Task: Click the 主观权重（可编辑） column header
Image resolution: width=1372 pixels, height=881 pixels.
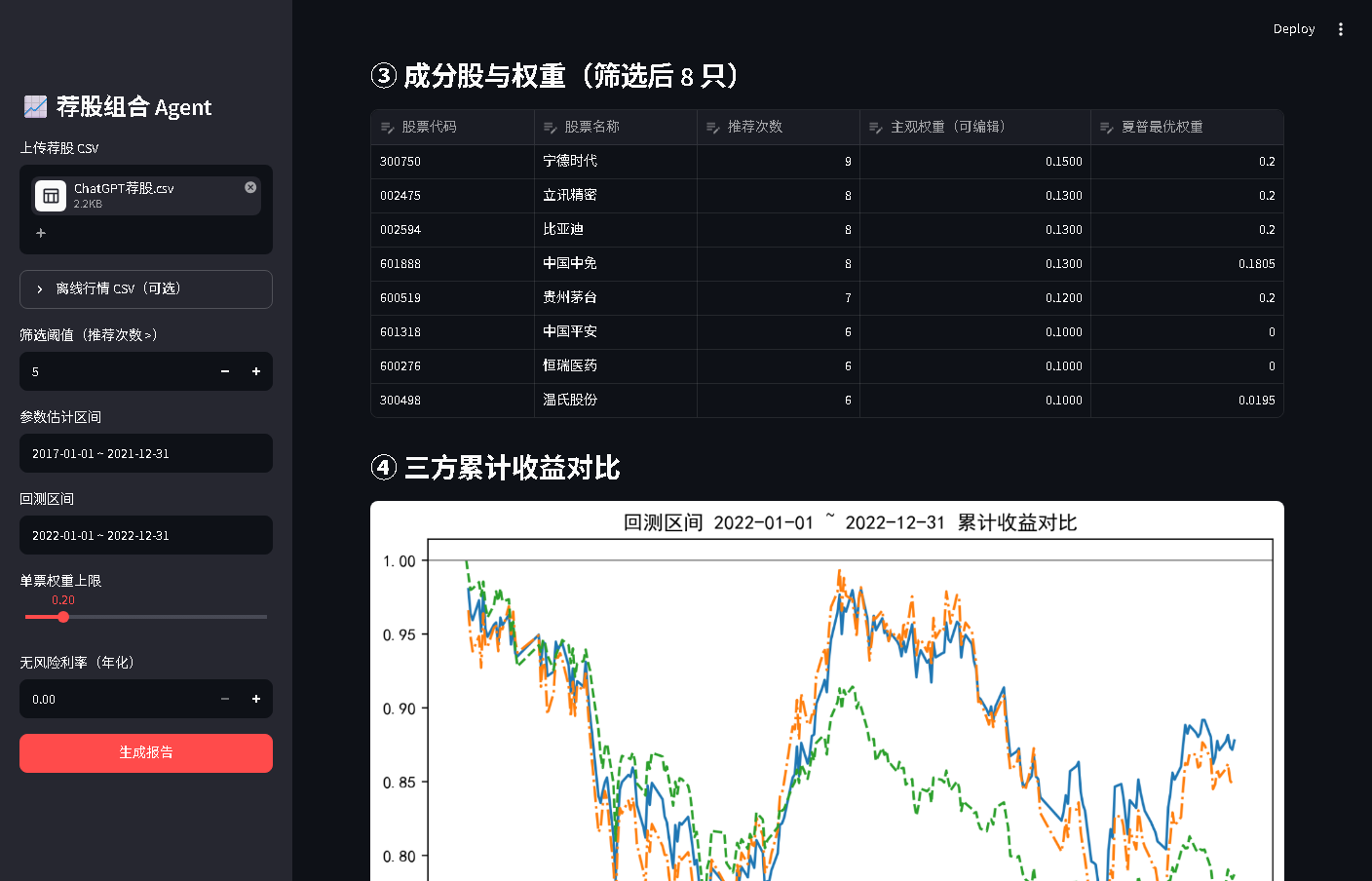Action: 975,127
